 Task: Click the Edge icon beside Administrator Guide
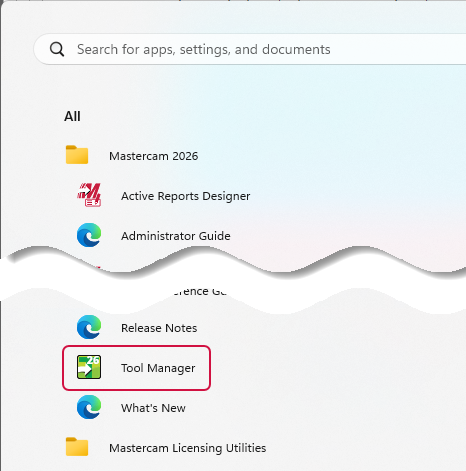click(x=89, y=235)
